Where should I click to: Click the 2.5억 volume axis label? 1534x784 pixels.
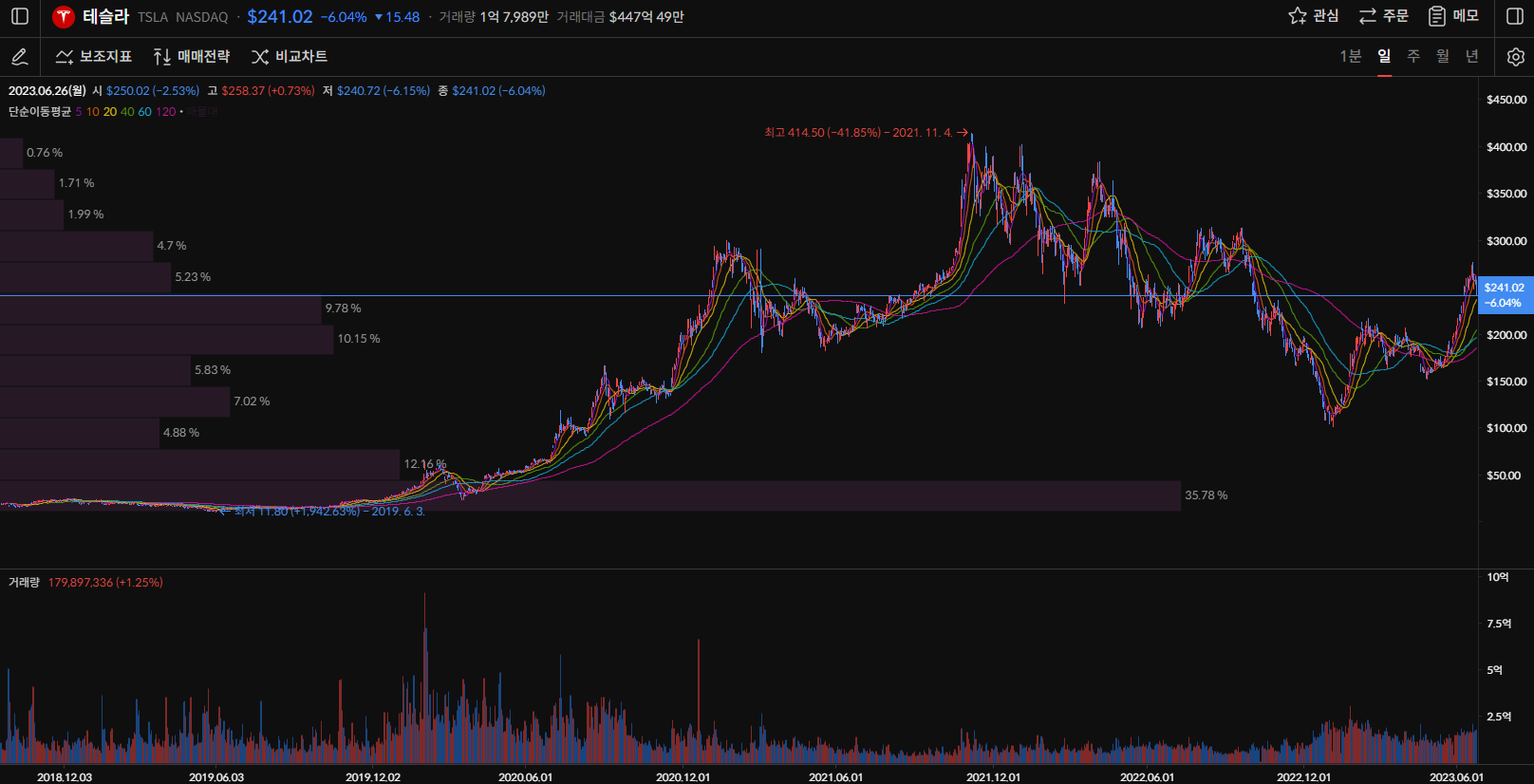pos(1500,717)
